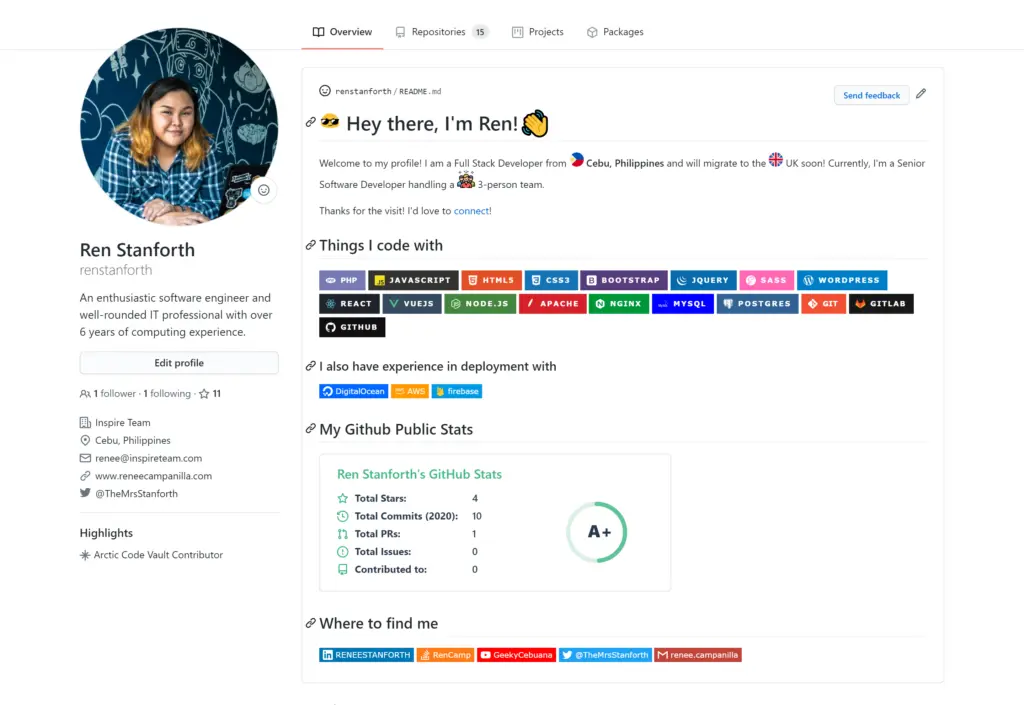The image size is (1024, 705).
Task: Click the A+ grade progress ring
Action: [597, 532]
